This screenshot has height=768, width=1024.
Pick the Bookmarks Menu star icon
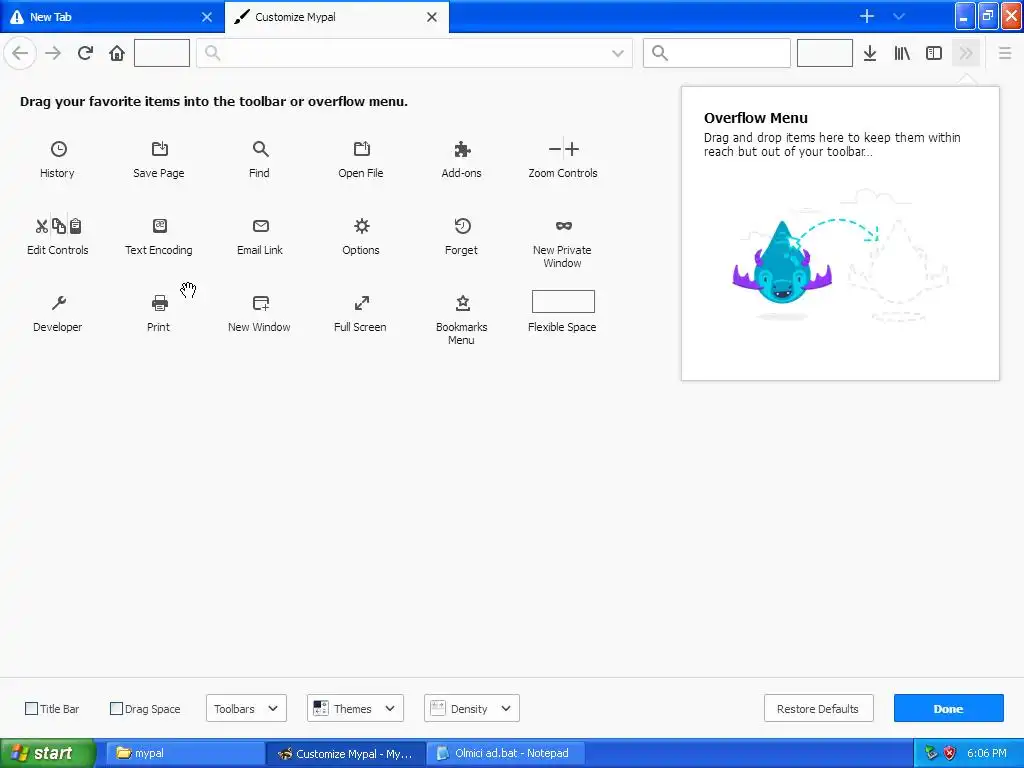click(462, 303)
